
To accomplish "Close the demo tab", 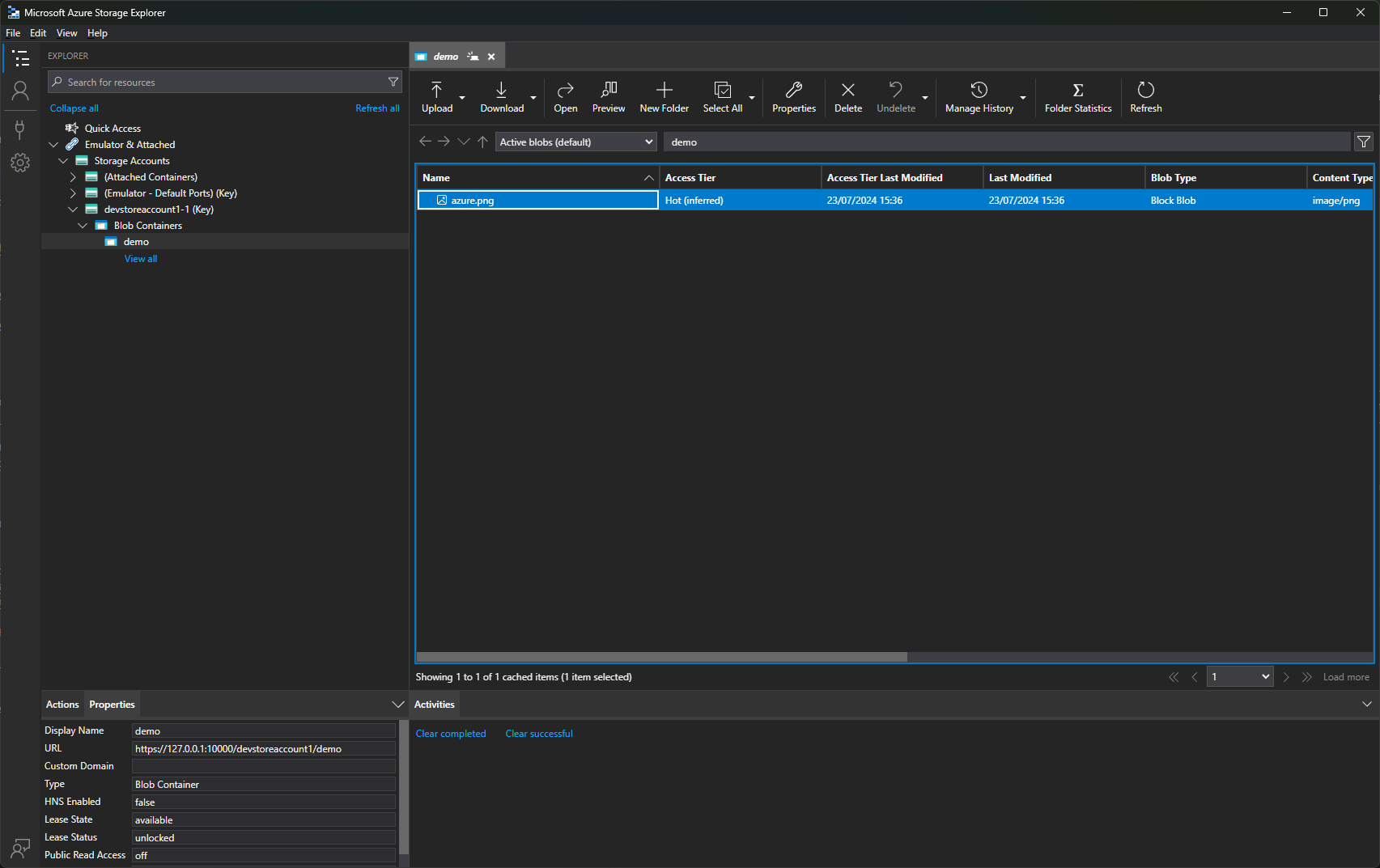I will (491, 57).
